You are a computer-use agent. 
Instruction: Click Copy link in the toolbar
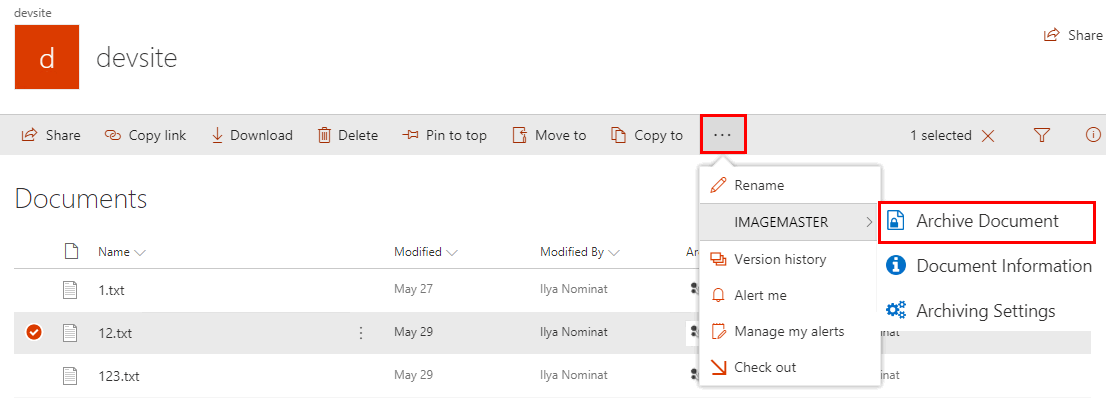pos(145,135)
